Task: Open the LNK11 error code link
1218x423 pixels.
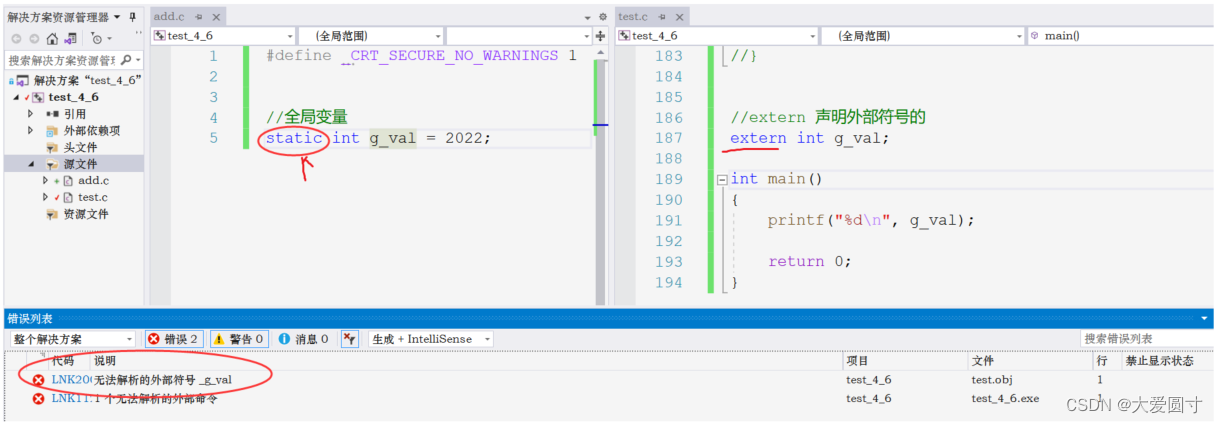Action: (71, 398)
